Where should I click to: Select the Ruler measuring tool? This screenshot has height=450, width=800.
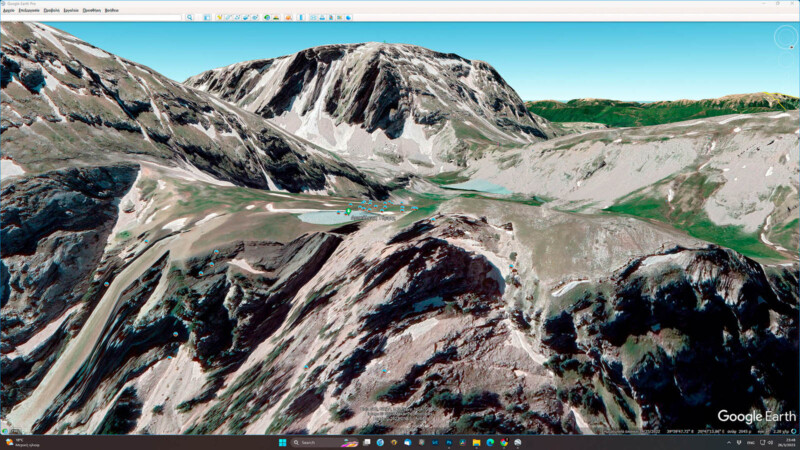(x=302, y=17)
